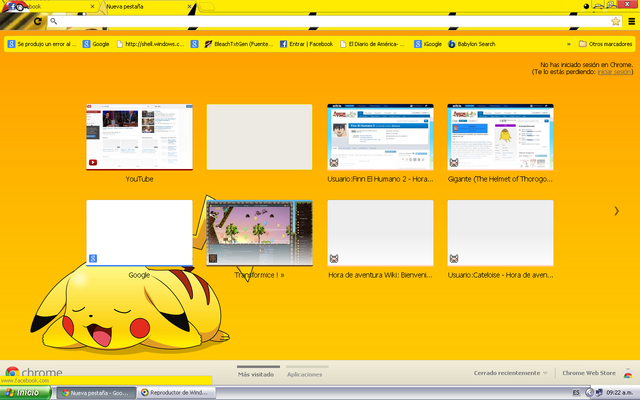Switch to the Aplicaciones section
This screenshot has width=640, height=400.
(x=304, y=374)
